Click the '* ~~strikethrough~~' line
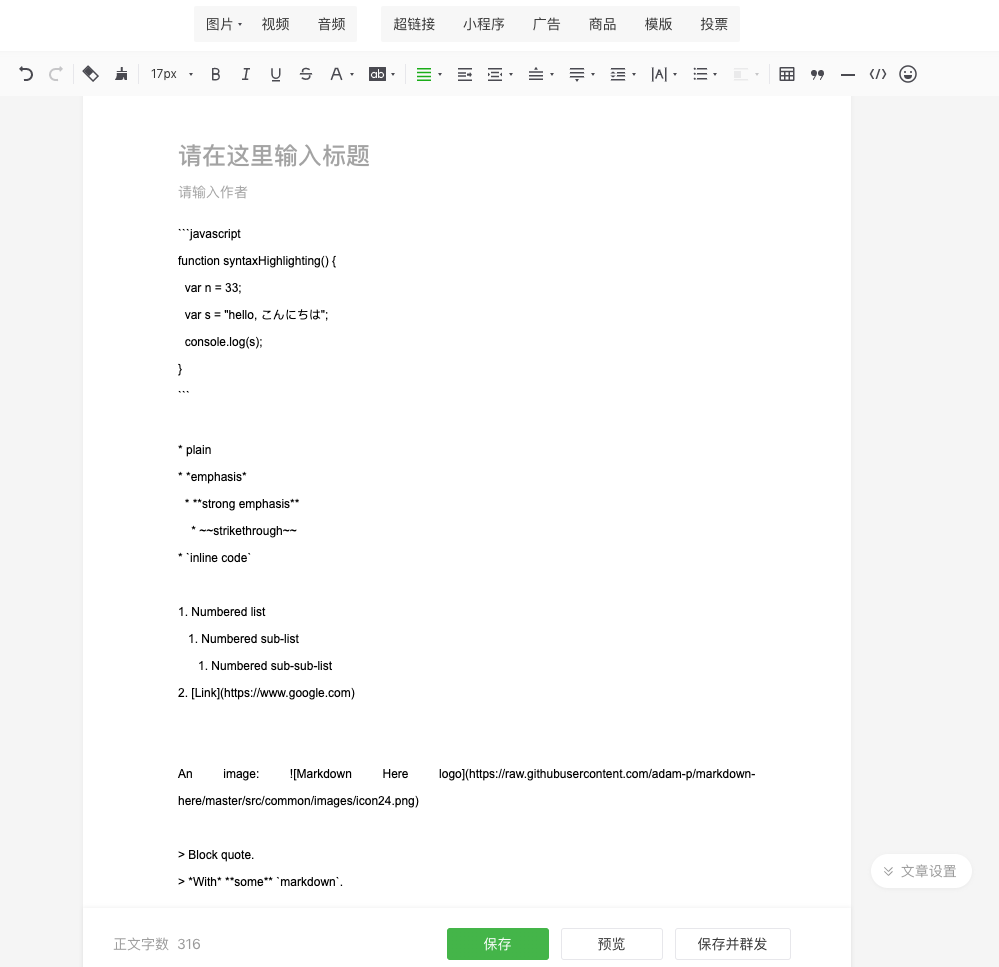The image size is (999, 967). [x=243, y=531]
